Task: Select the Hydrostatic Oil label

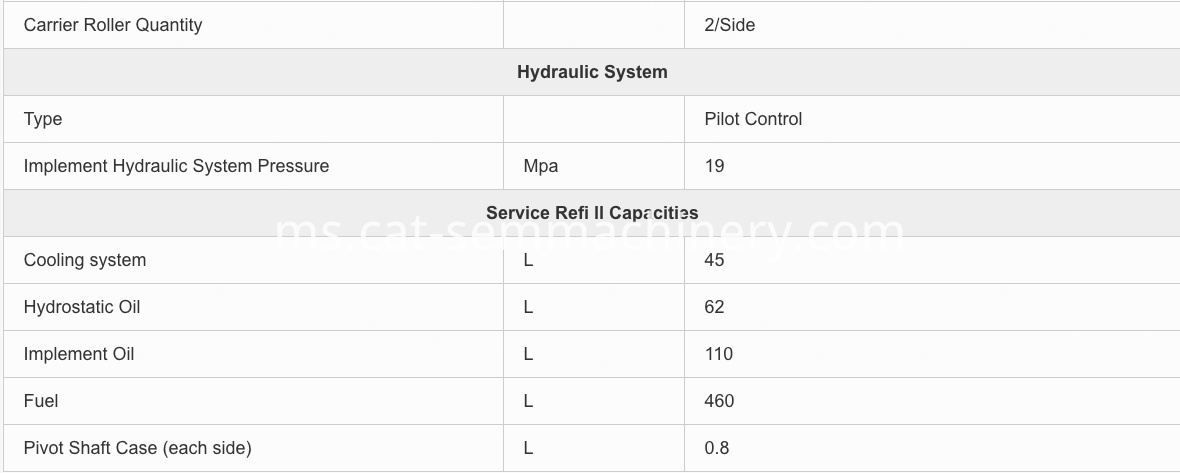Action: coord(82,307)
